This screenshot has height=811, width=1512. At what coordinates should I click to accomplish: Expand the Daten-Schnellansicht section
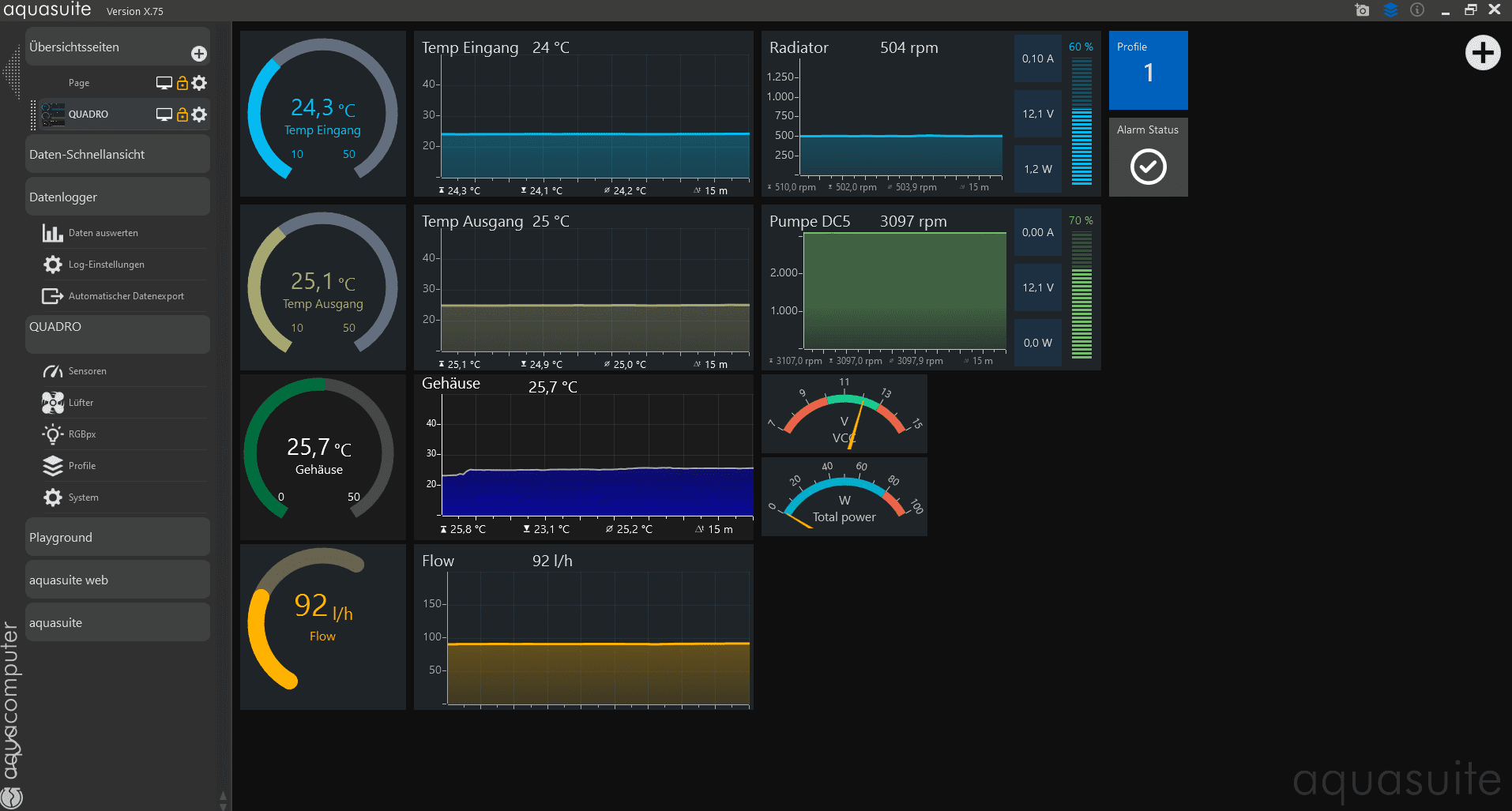(x=118, y=154)
